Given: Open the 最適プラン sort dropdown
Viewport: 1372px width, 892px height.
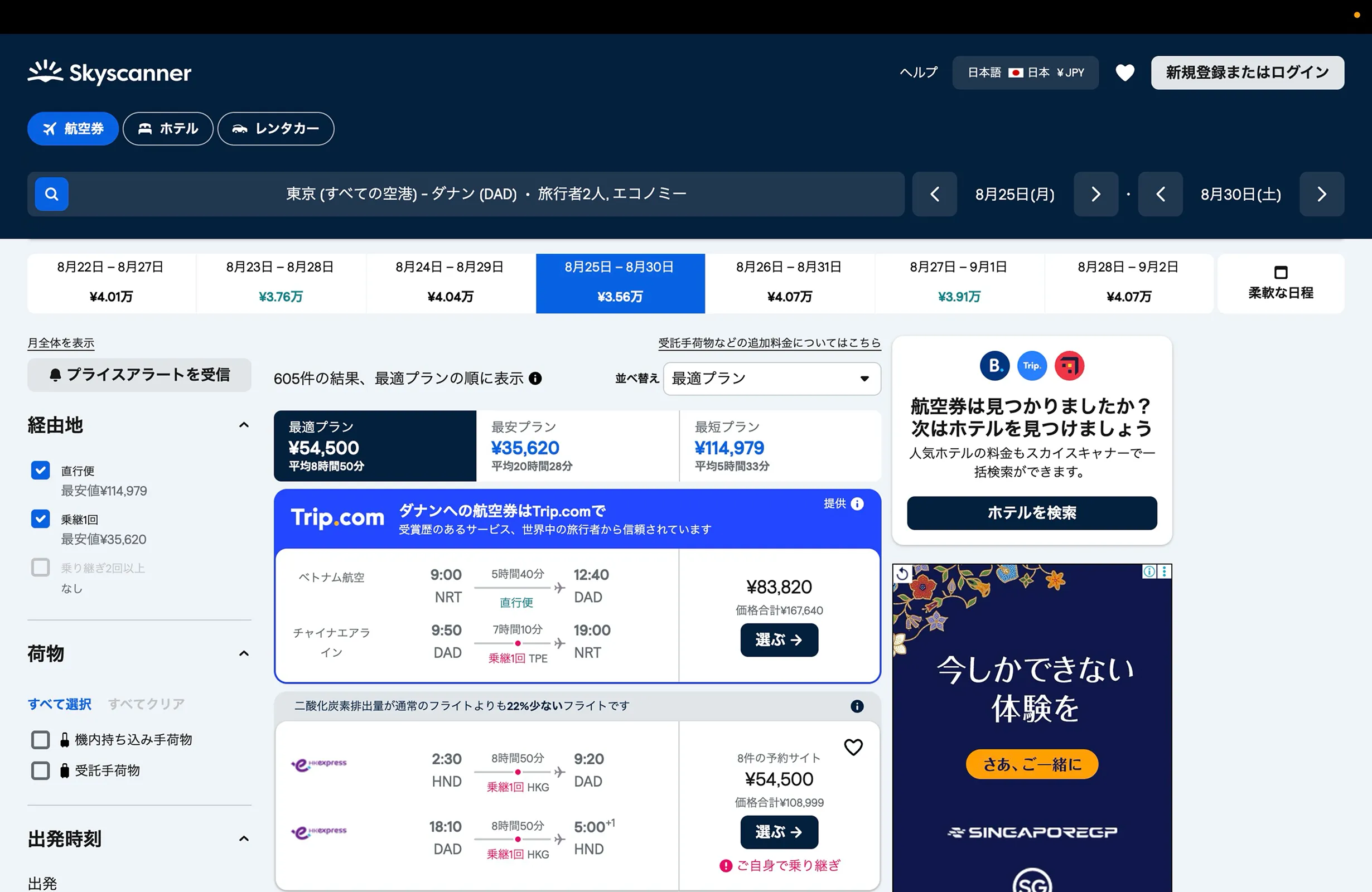Looking at the screenshot, I should (771, 379).
